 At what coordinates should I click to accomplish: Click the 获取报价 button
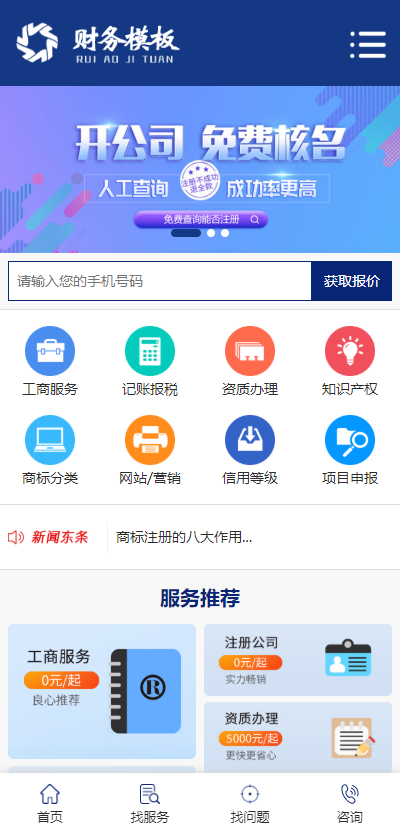tap(352, 281)
